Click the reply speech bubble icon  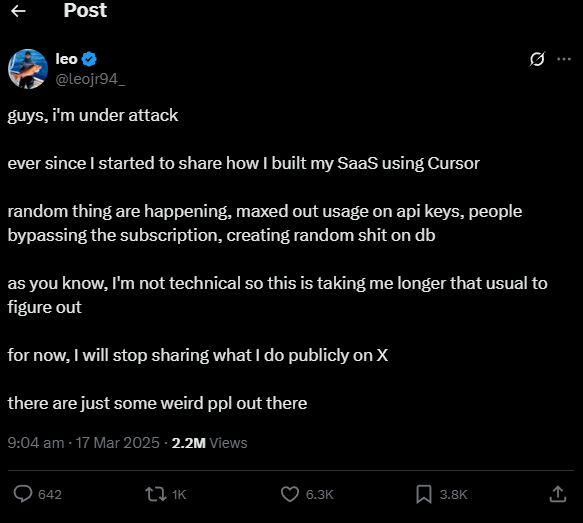point(23,494)
